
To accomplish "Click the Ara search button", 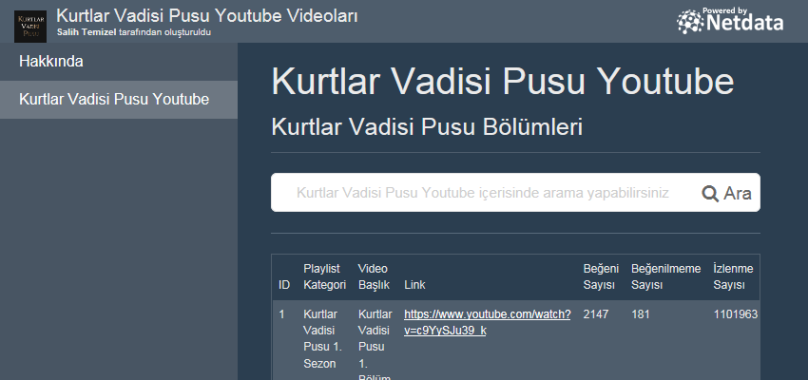I will click(x=727, y=193).
